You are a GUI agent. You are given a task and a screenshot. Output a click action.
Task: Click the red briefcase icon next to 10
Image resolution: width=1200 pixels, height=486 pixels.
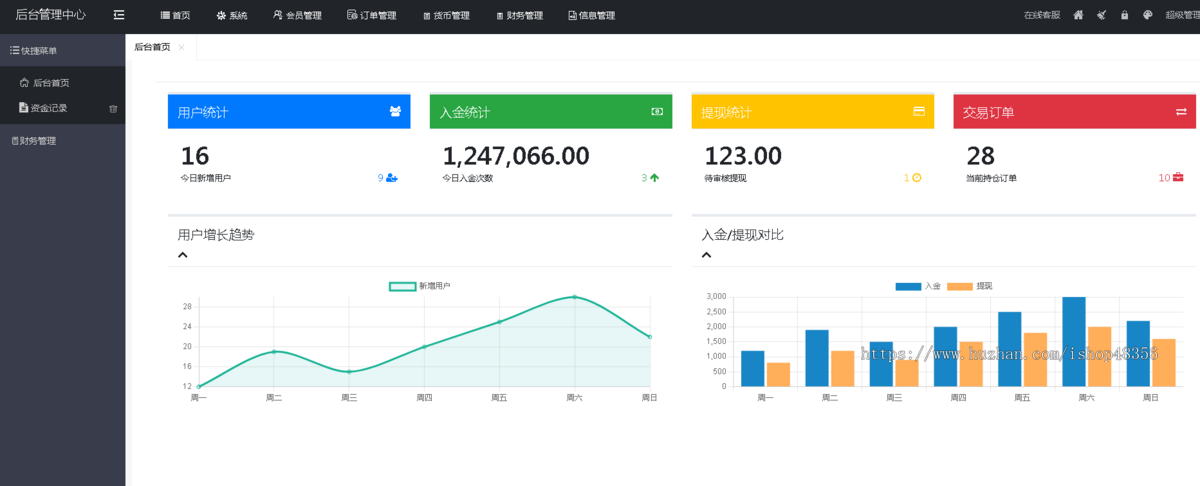(x=1178, y=178)
